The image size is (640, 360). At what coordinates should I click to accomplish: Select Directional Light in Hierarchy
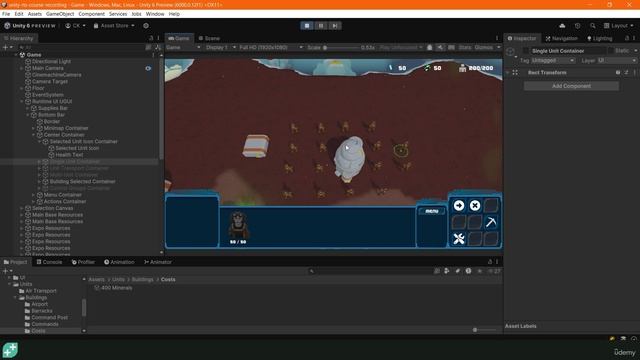51,61
